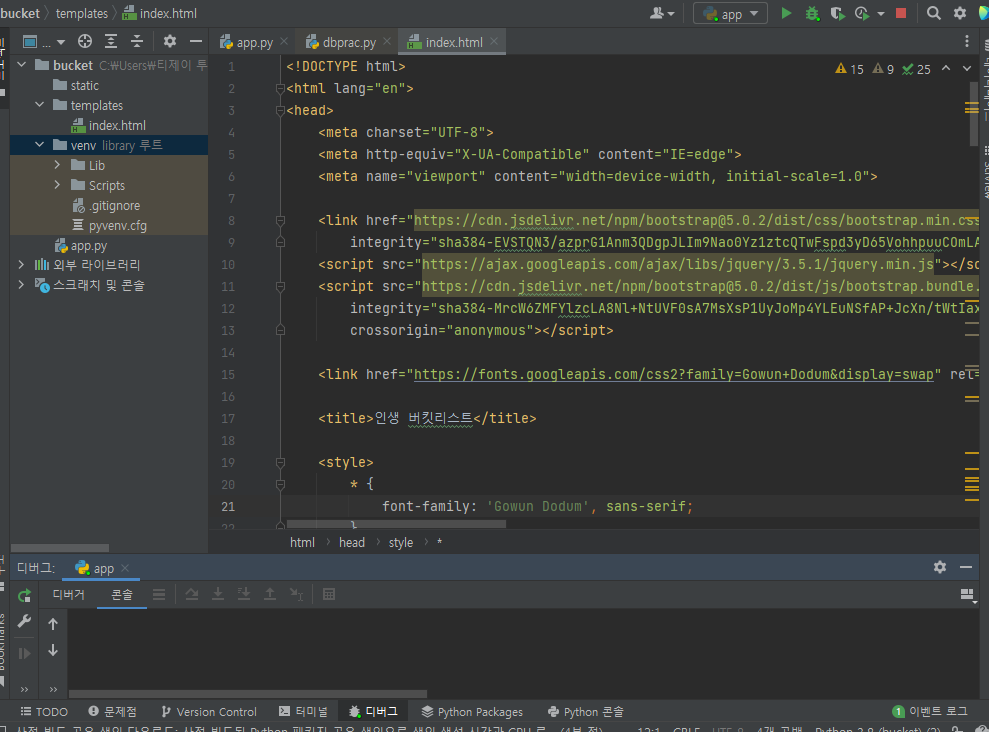Image resolution: width=989 pixels, height=732 pixels.
Task: Open the Google Fonts stylesheet link
Action: (x=673, y=375)
